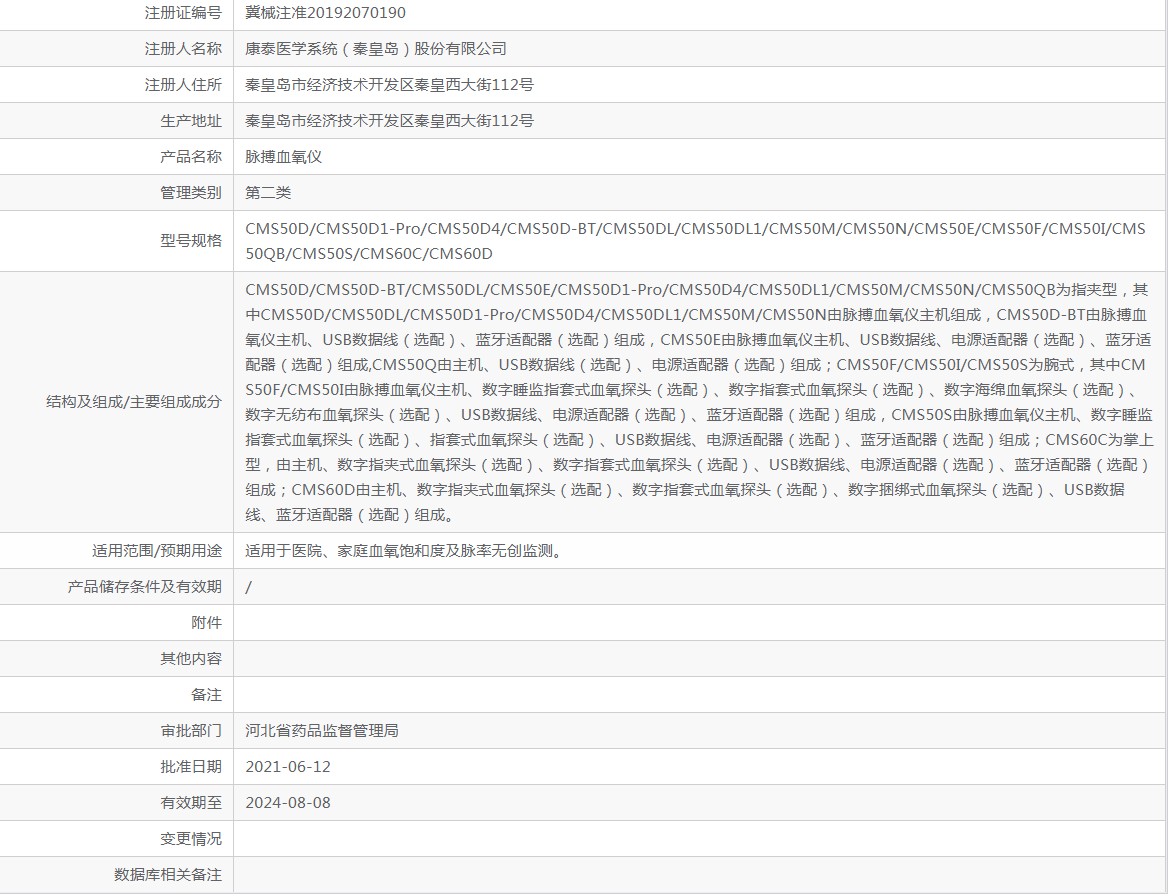The width and height of the screenshot is (1169, 896).
Task: Select address value in 生产地址 row
Action: (389, 120)
